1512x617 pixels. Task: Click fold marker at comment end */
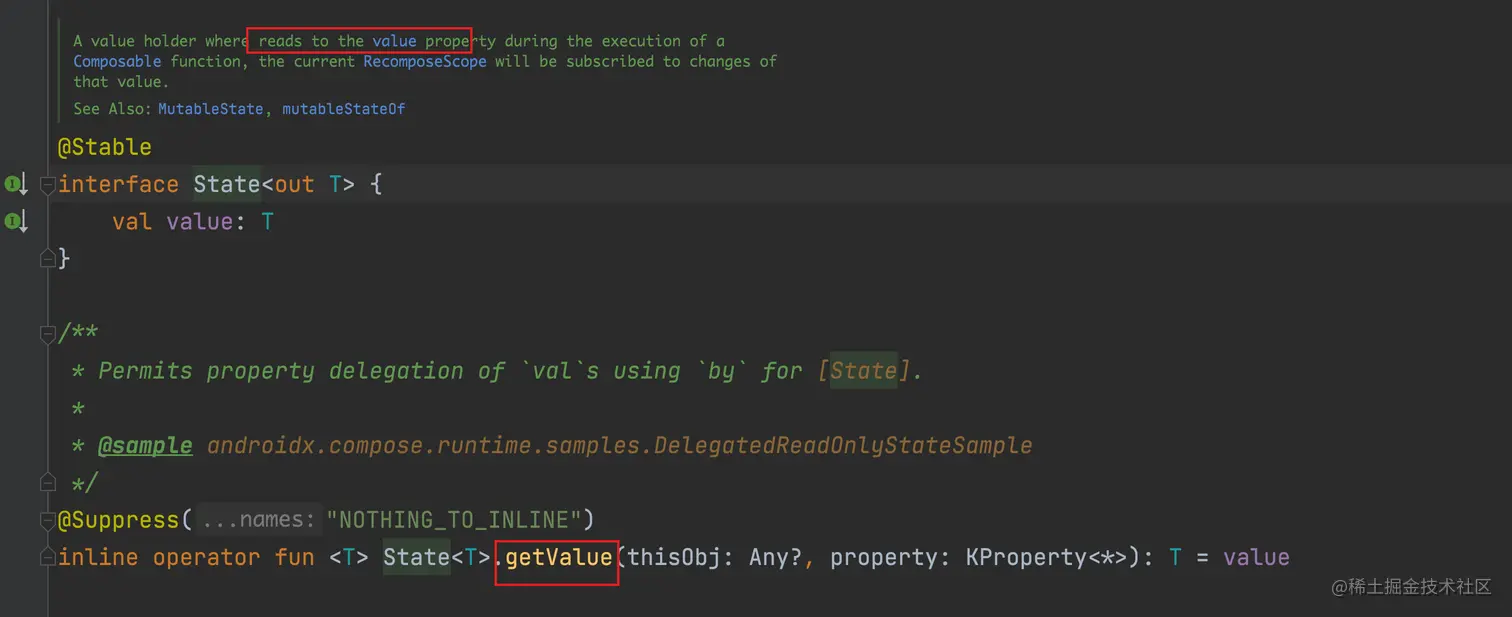[46, 482]
